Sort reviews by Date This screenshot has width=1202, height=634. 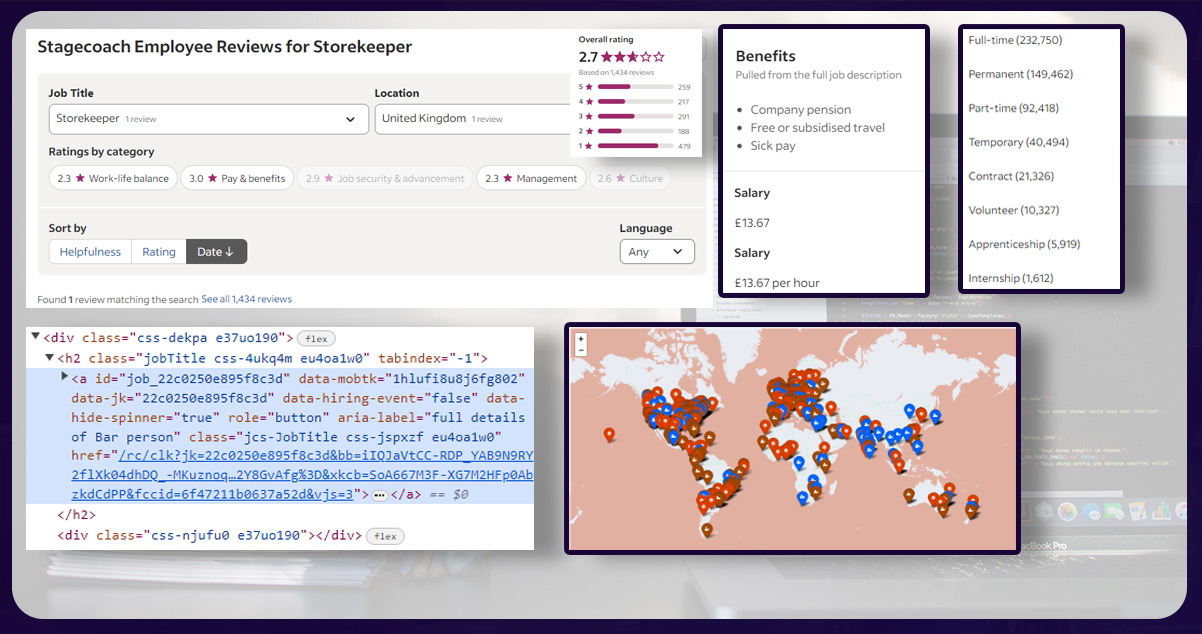coord(216,252)
